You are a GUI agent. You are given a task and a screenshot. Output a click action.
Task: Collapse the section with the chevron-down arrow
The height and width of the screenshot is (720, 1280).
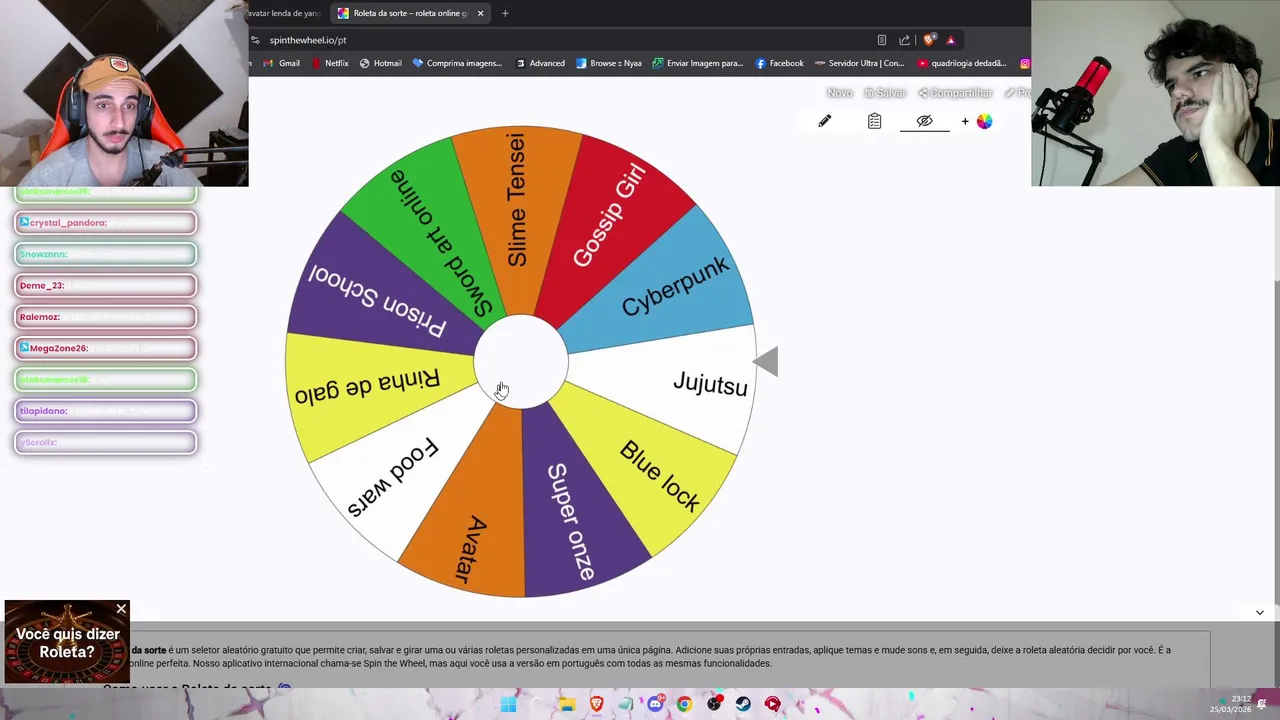[1260, 612]
